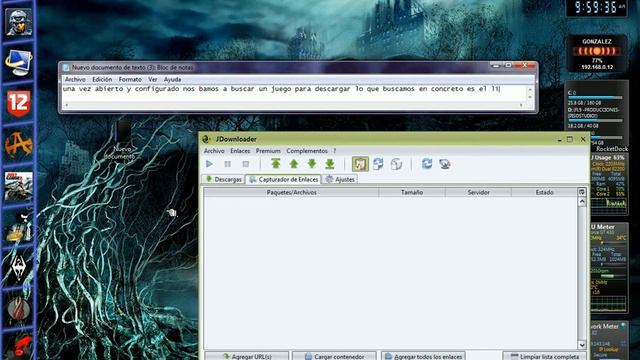
Task: Open column chooser icon beside Estado header
Action: [x=582, y=192]
